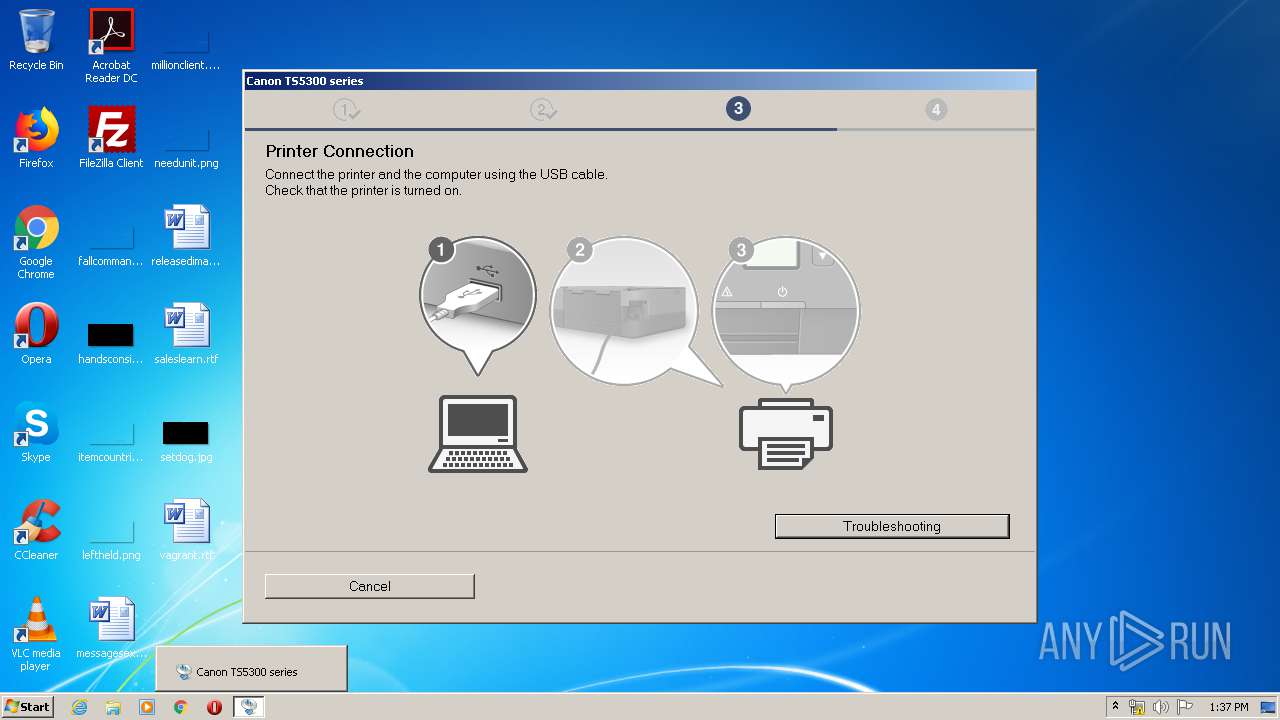
Task: Launch FileZilla Client from desktop
Action: click(111, 138)
